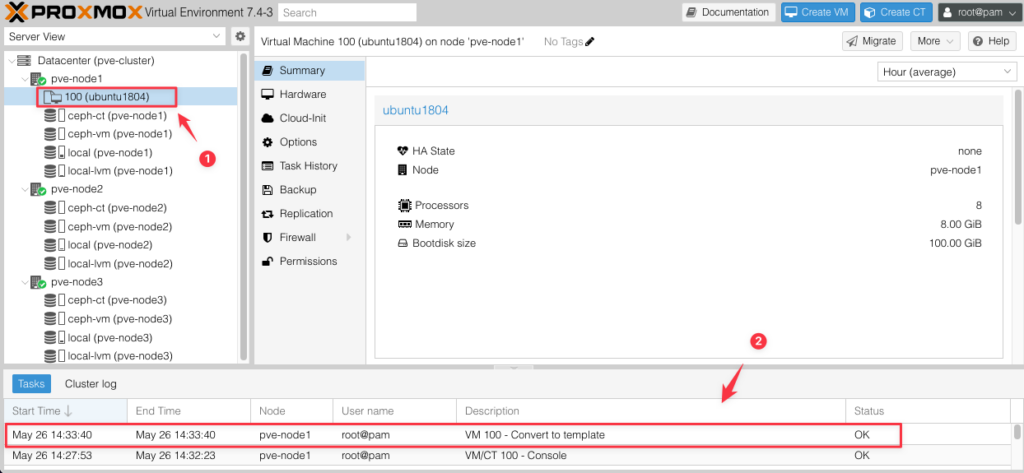
Task: Click the Create VM button
Action: coord(818,12)
